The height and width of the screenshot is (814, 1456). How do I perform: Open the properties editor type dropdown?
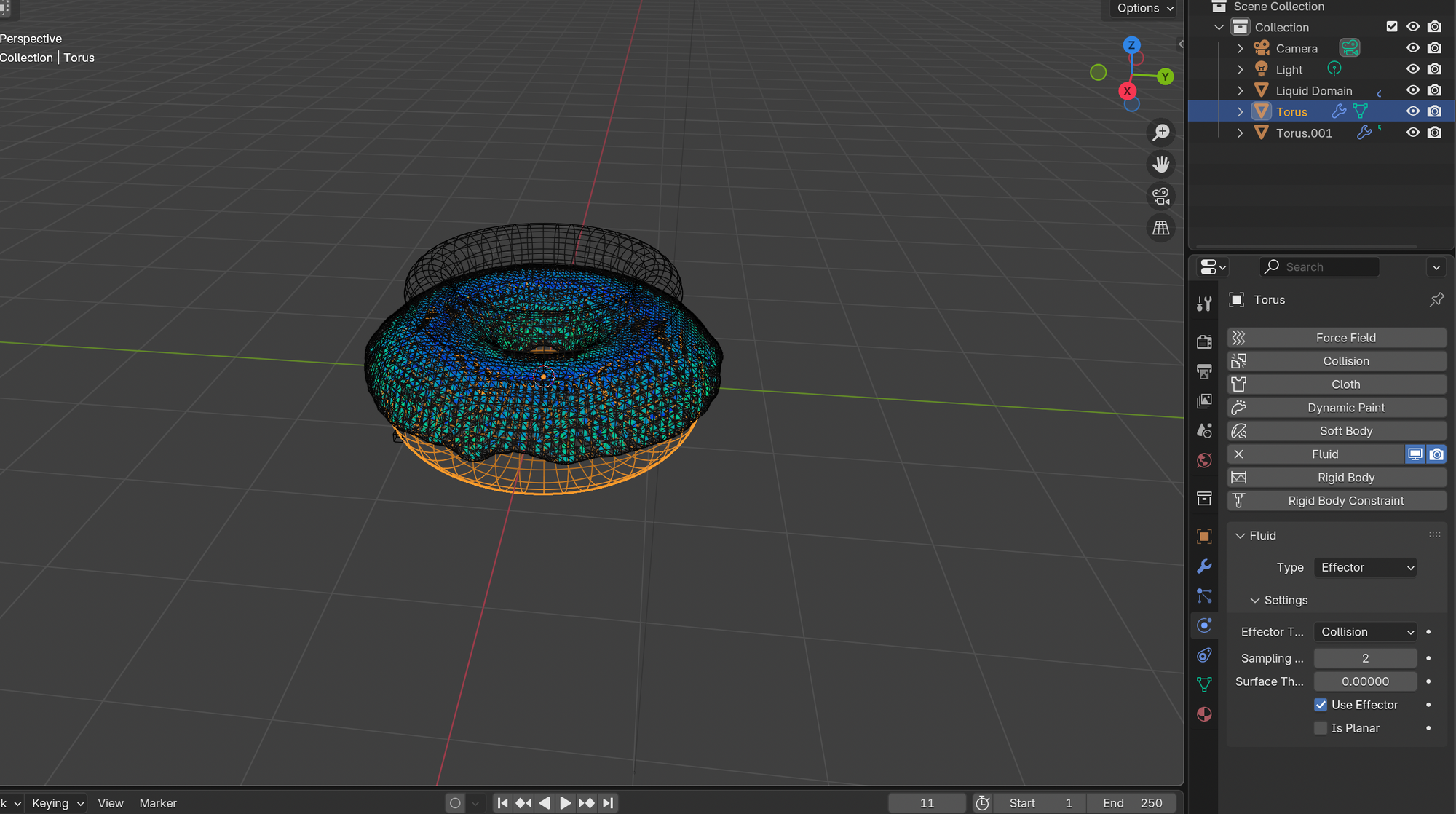point(1213,267)
